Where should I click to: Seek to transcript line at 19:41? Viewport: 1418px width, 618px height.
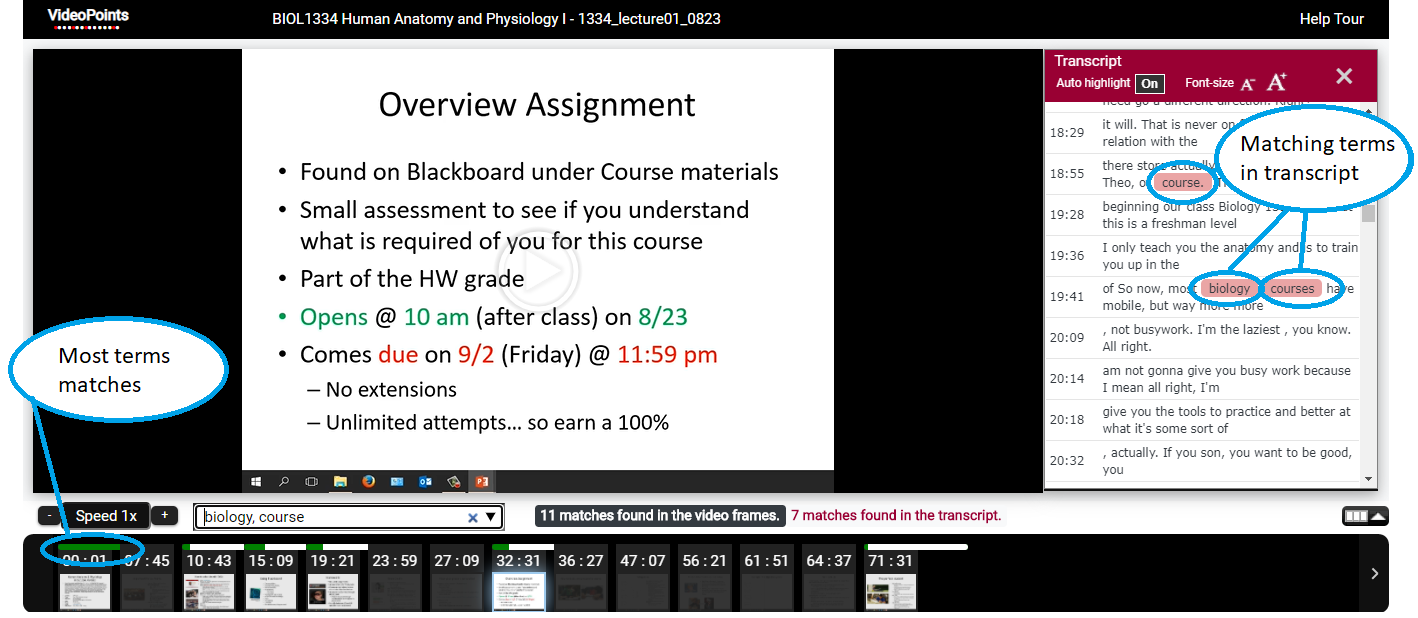(x=1203, y=297)
